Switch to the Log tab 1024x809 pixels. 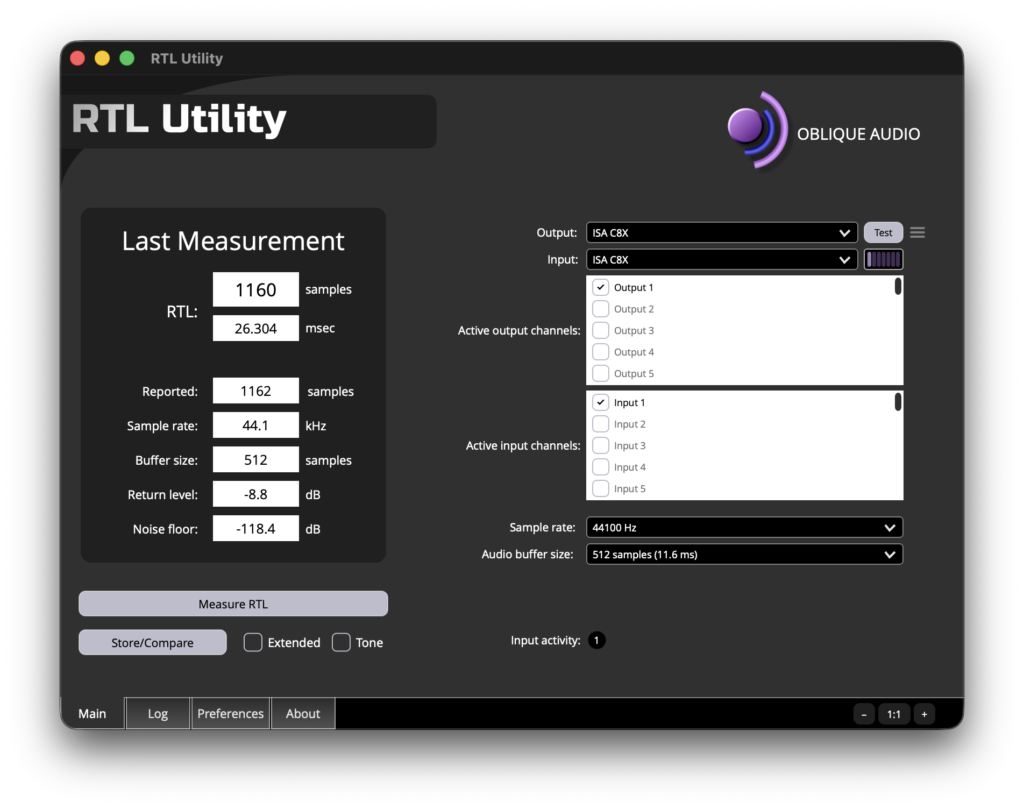click(157, 714)
